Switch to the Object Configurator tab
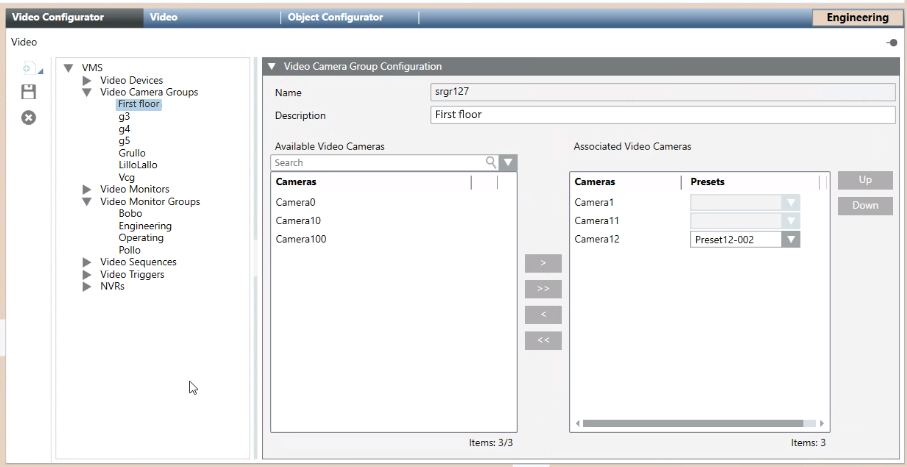907x467 pixels. tap(335, 17)
